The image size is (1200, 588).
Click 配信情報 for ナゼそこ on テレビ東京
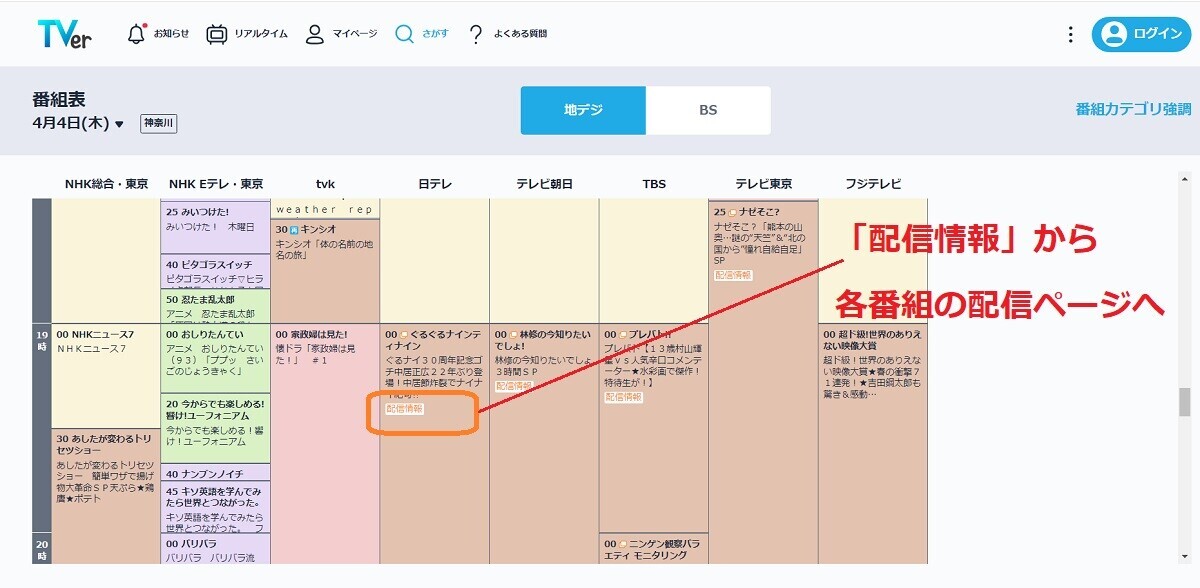click(x=732, y=275)
